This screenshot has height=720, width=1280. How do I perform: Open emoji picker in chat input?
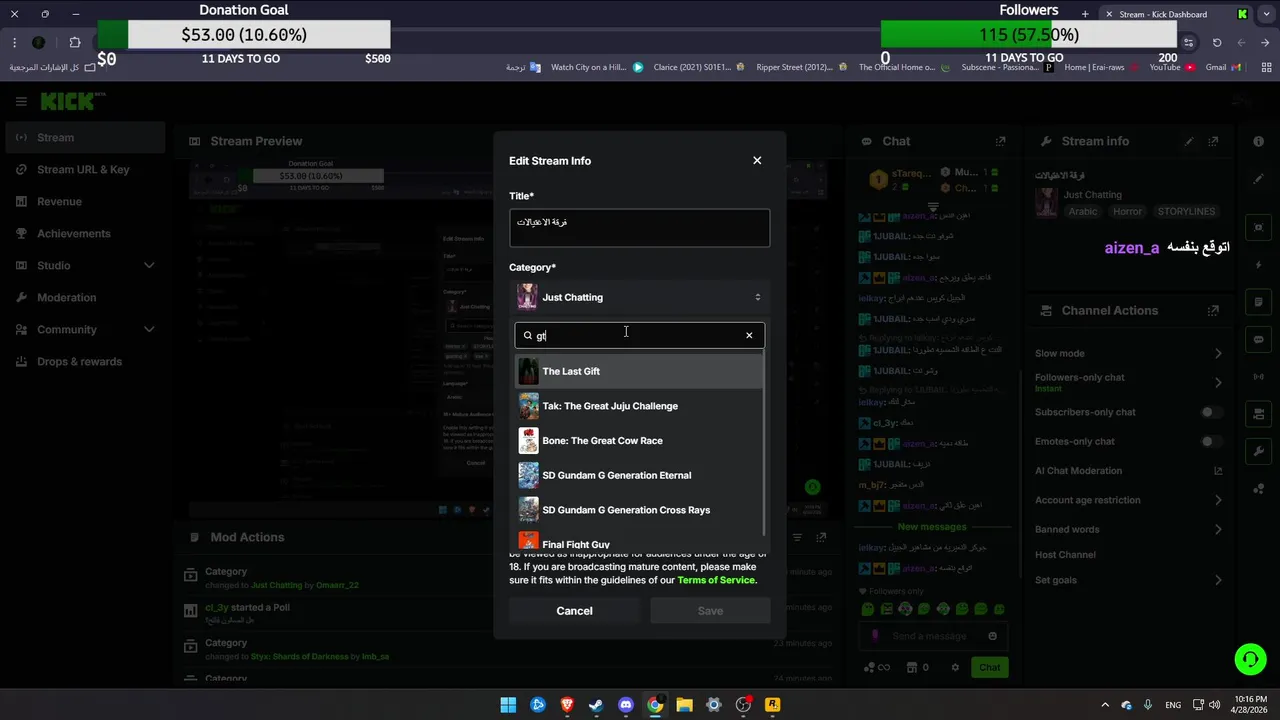(x=992, y=636)
